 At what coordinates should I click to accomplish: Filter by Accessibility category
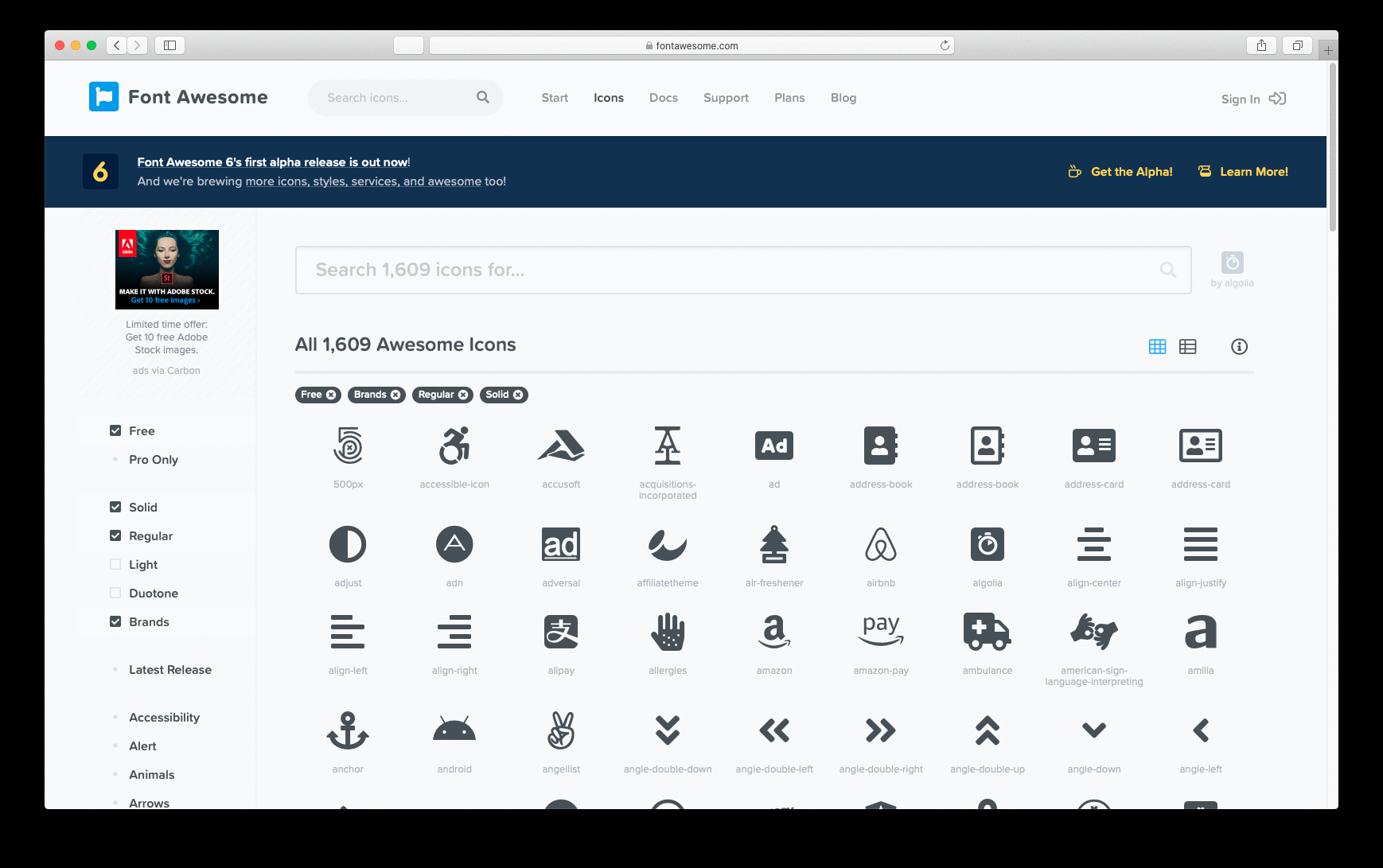coord(164,718)
